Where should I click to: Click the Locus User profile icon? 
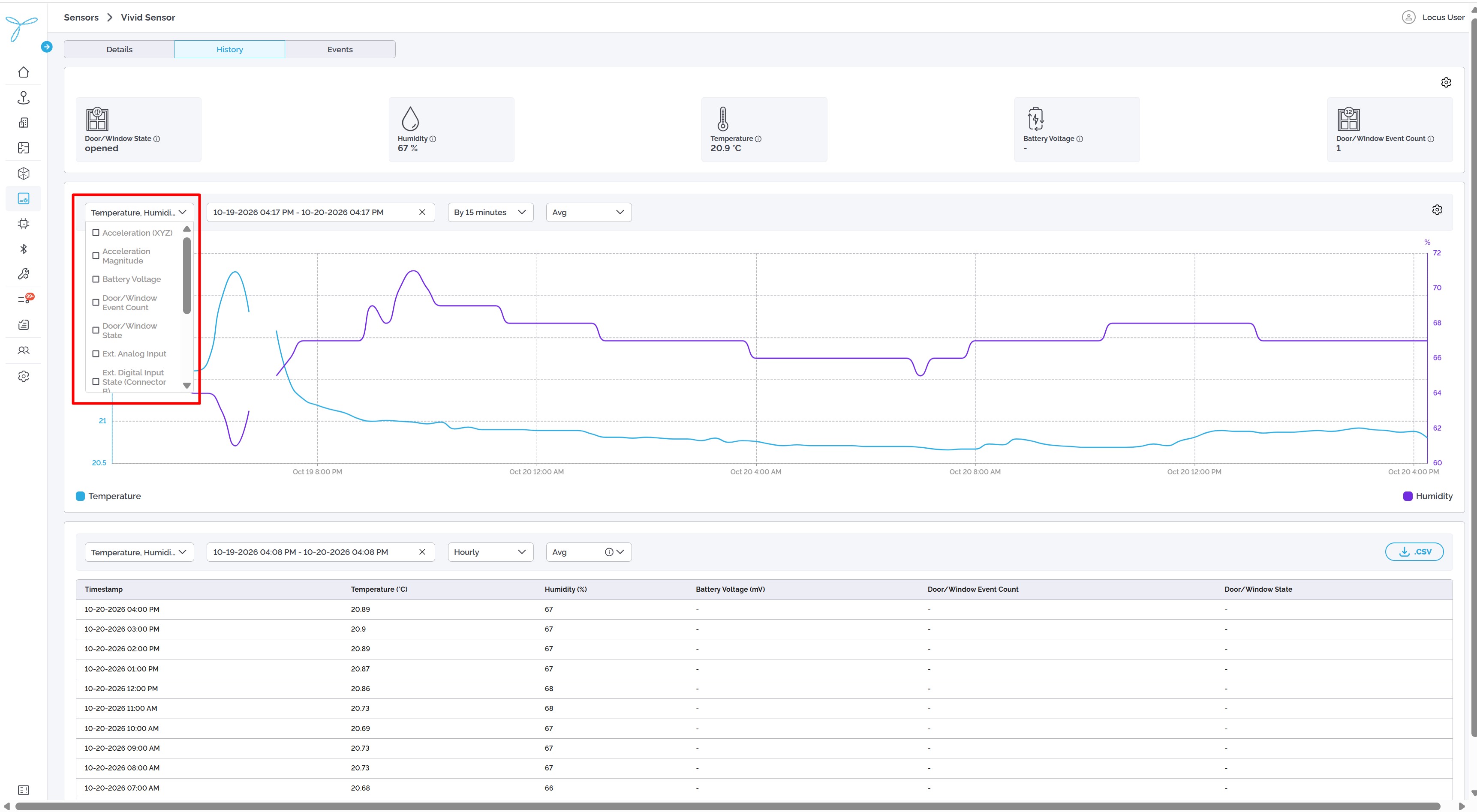1408,17
